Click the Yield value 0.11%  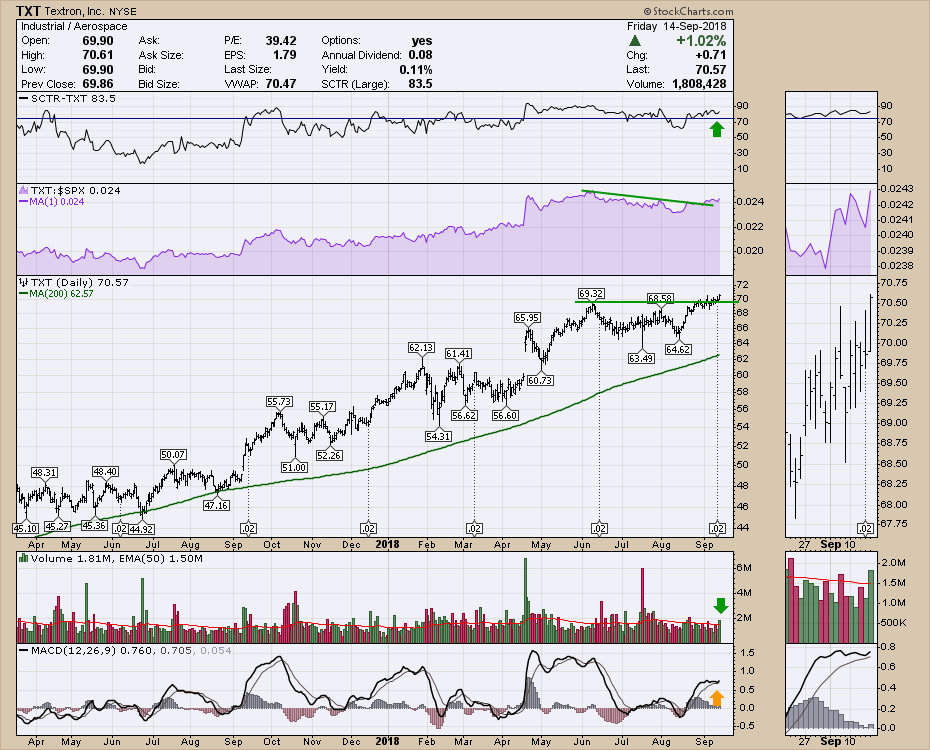(x=416, y=69)
